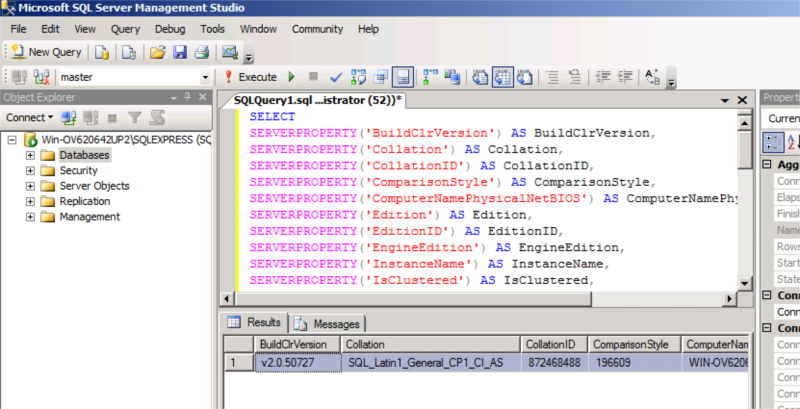Screen dimensions: 800x409
Task: Start debugging with the green play arrow
Action: [x=291, y=77]
